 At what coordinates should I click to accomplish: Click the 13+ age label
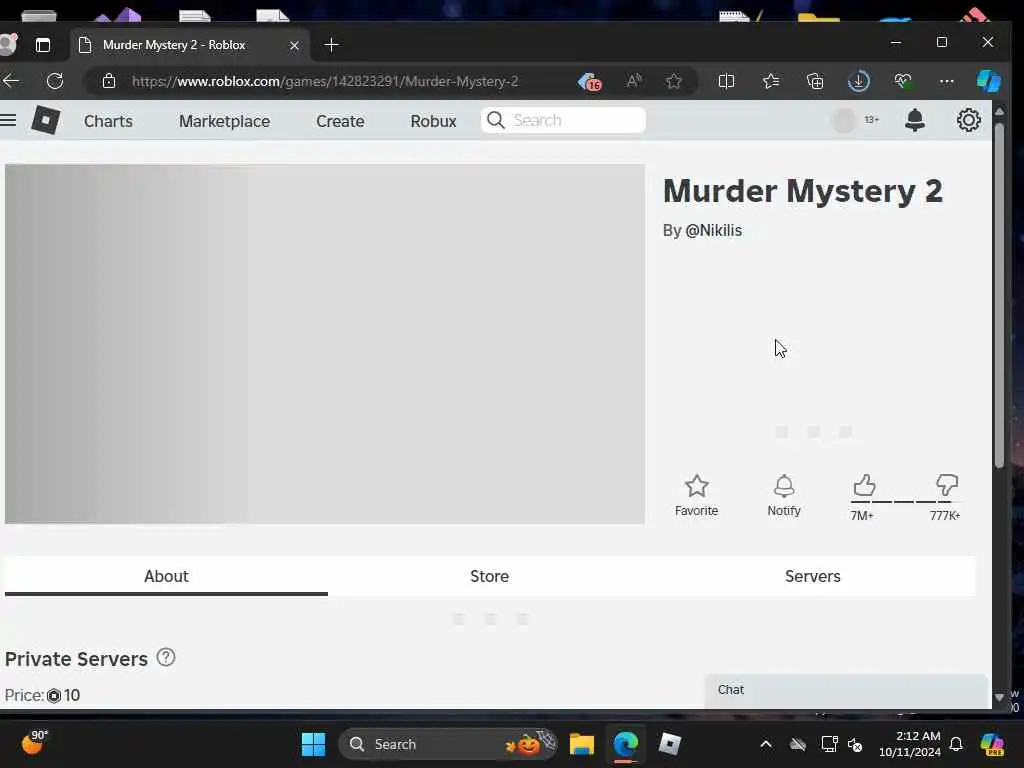871,120
